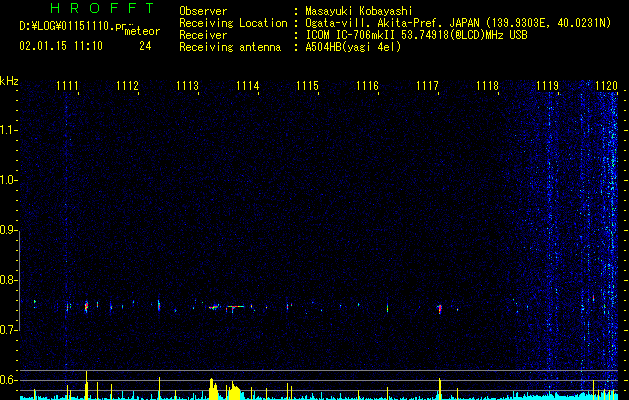The image size is (629, 400).
Task: Click the 1114 time tick label
Action: [x=248, y=86]
